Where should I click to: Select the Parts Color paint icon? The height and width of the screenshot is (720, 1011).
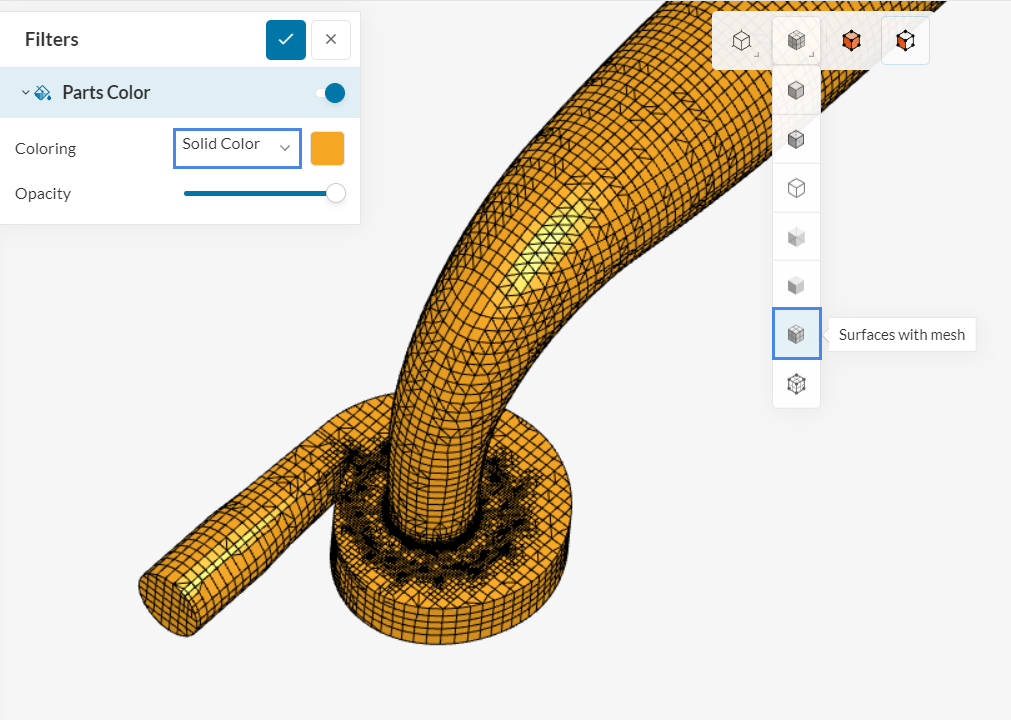(x=41, y=92)
